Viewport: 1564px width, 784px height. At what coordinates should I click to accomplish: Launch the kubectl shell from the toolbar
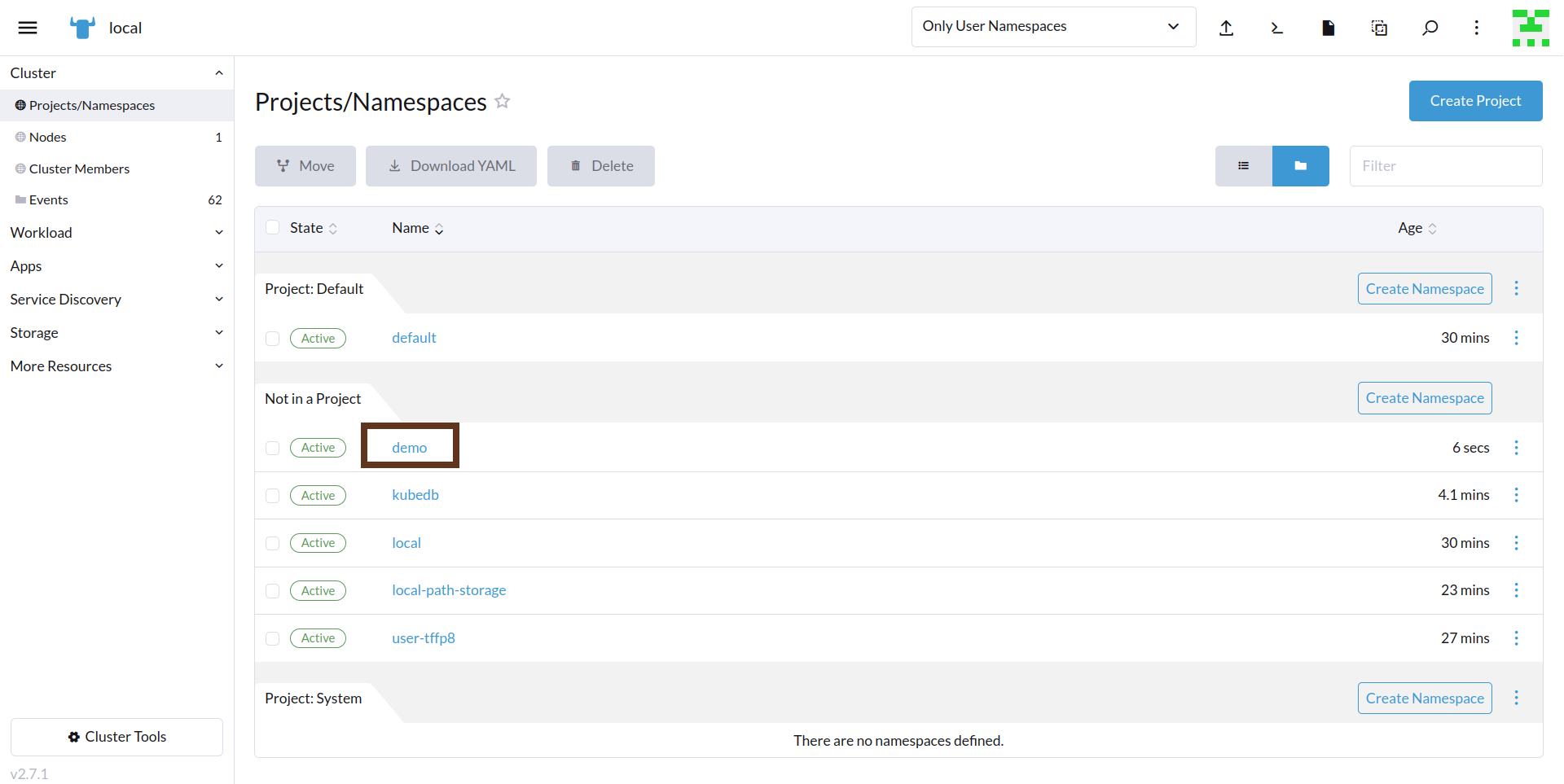click(1277, 28)
